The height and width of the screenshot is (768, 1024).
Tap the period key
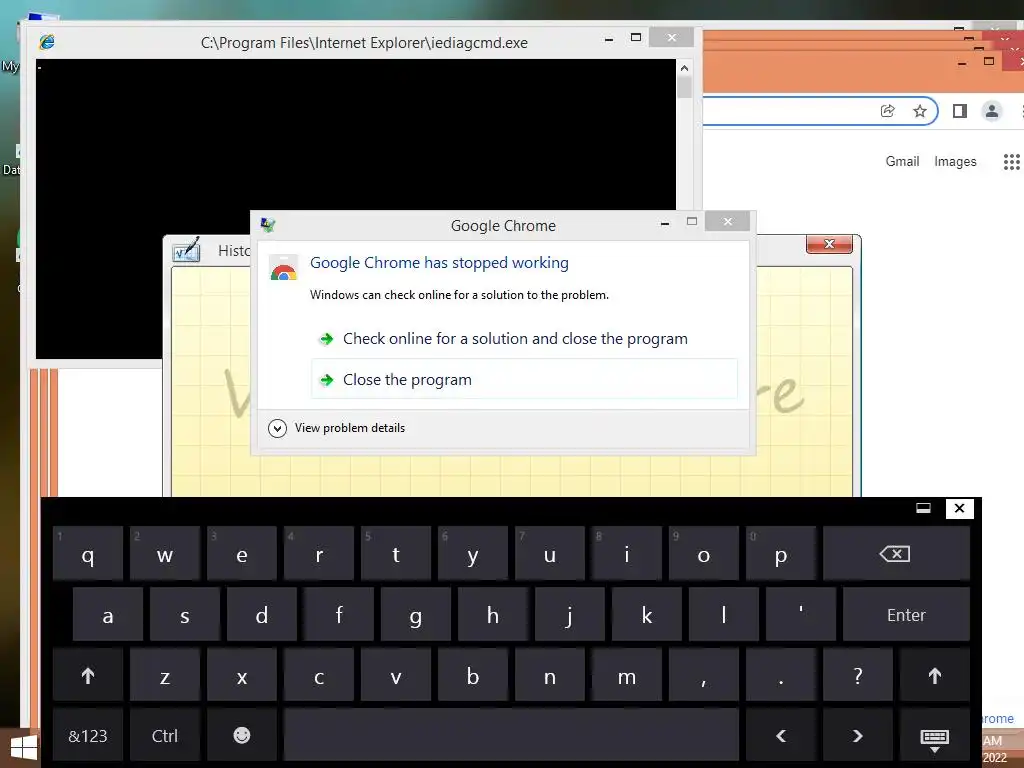pos(780,676)
